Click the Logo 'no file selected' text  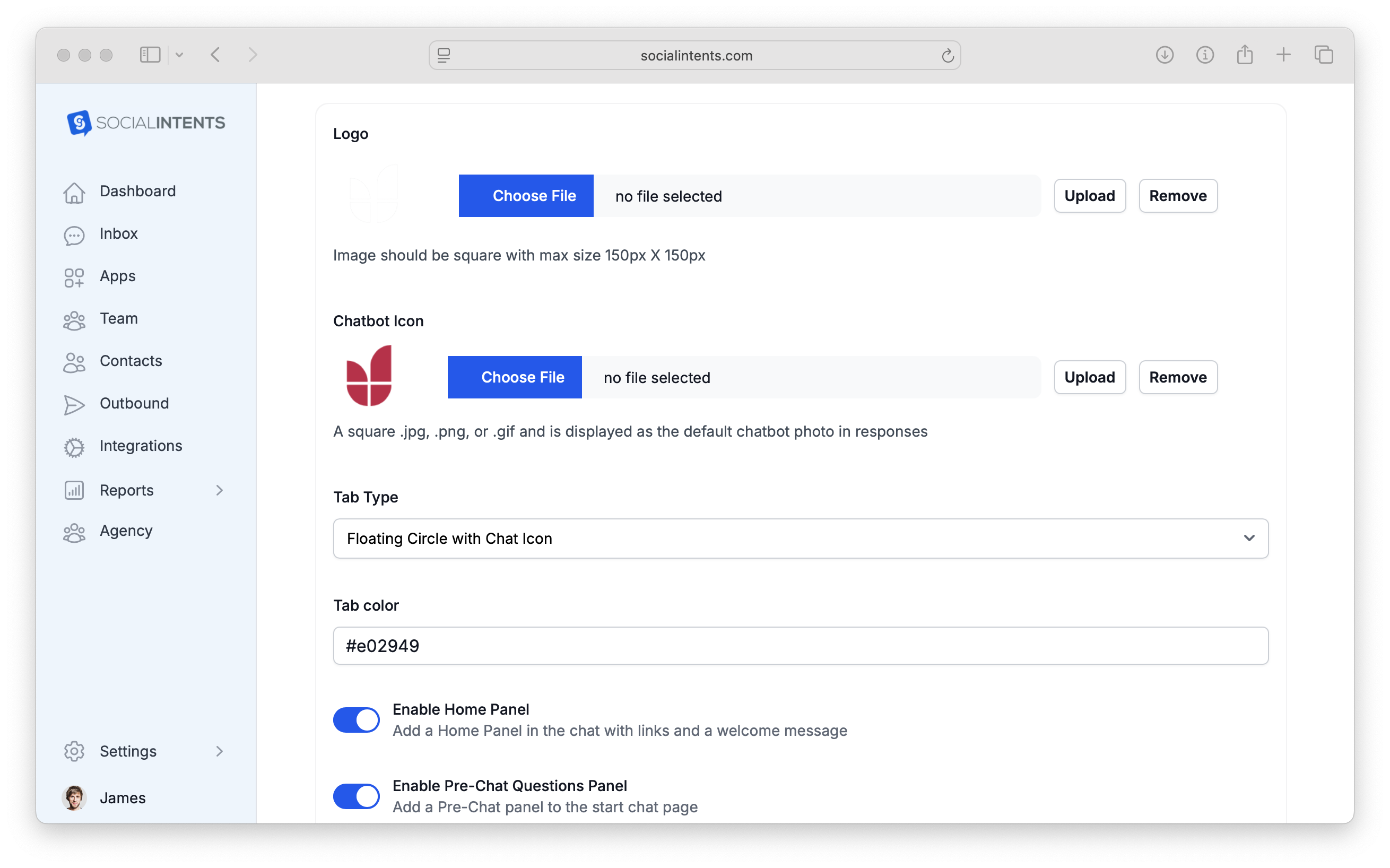point(668,196)
